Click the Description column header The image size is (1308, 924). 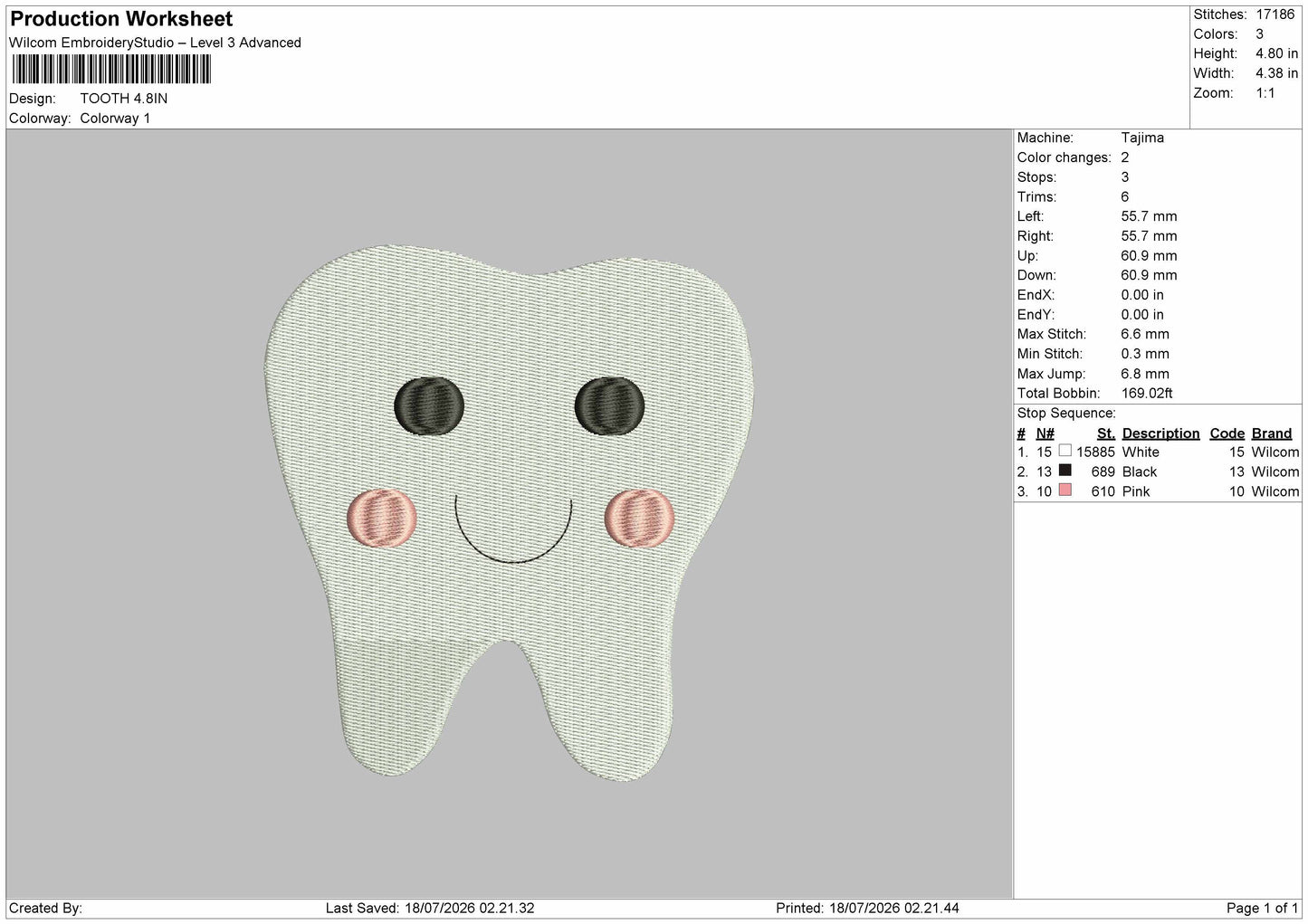(x=1160, y=433)
